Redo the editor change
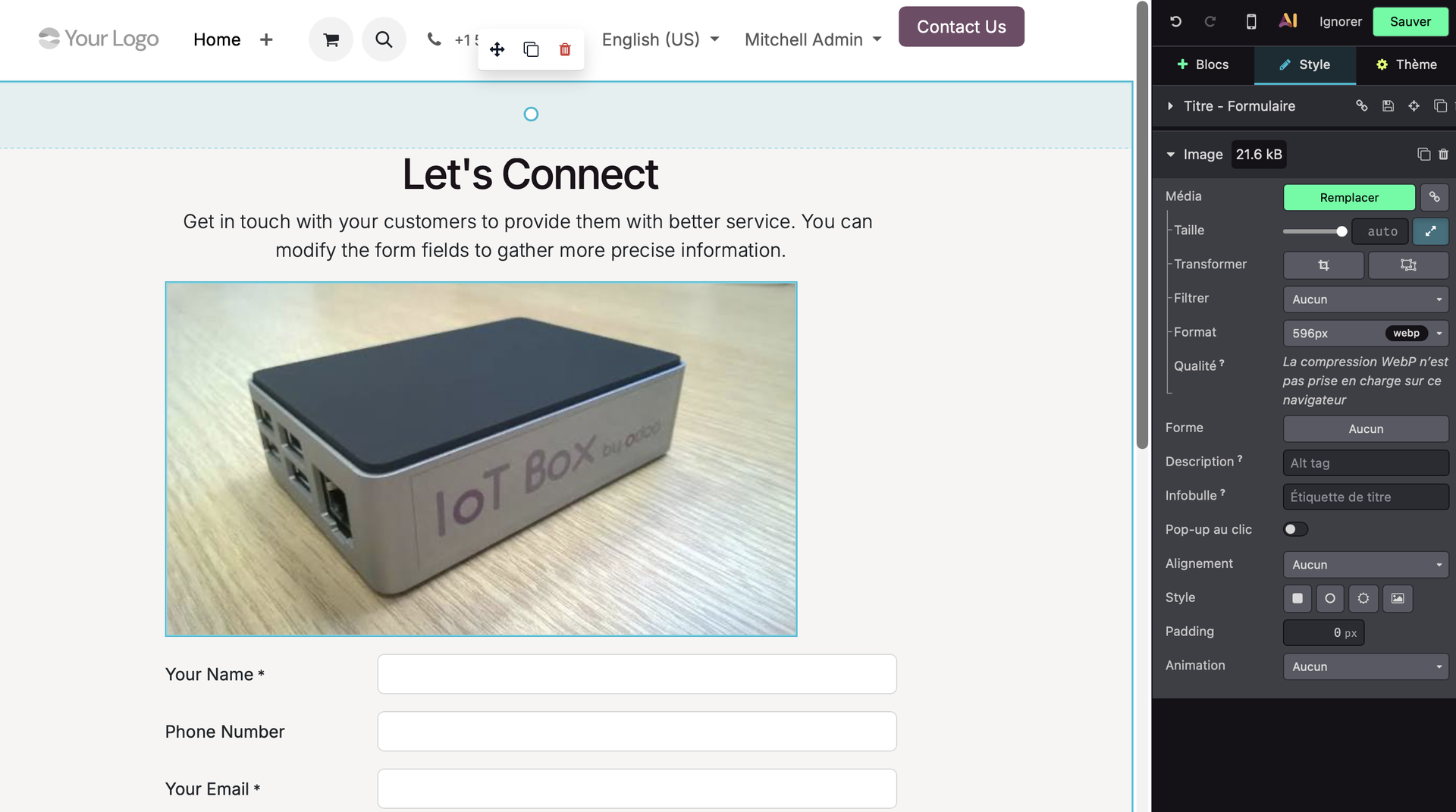This screenshot has height=812, width=1456. pyautogui.click(x=1210, y=21)
